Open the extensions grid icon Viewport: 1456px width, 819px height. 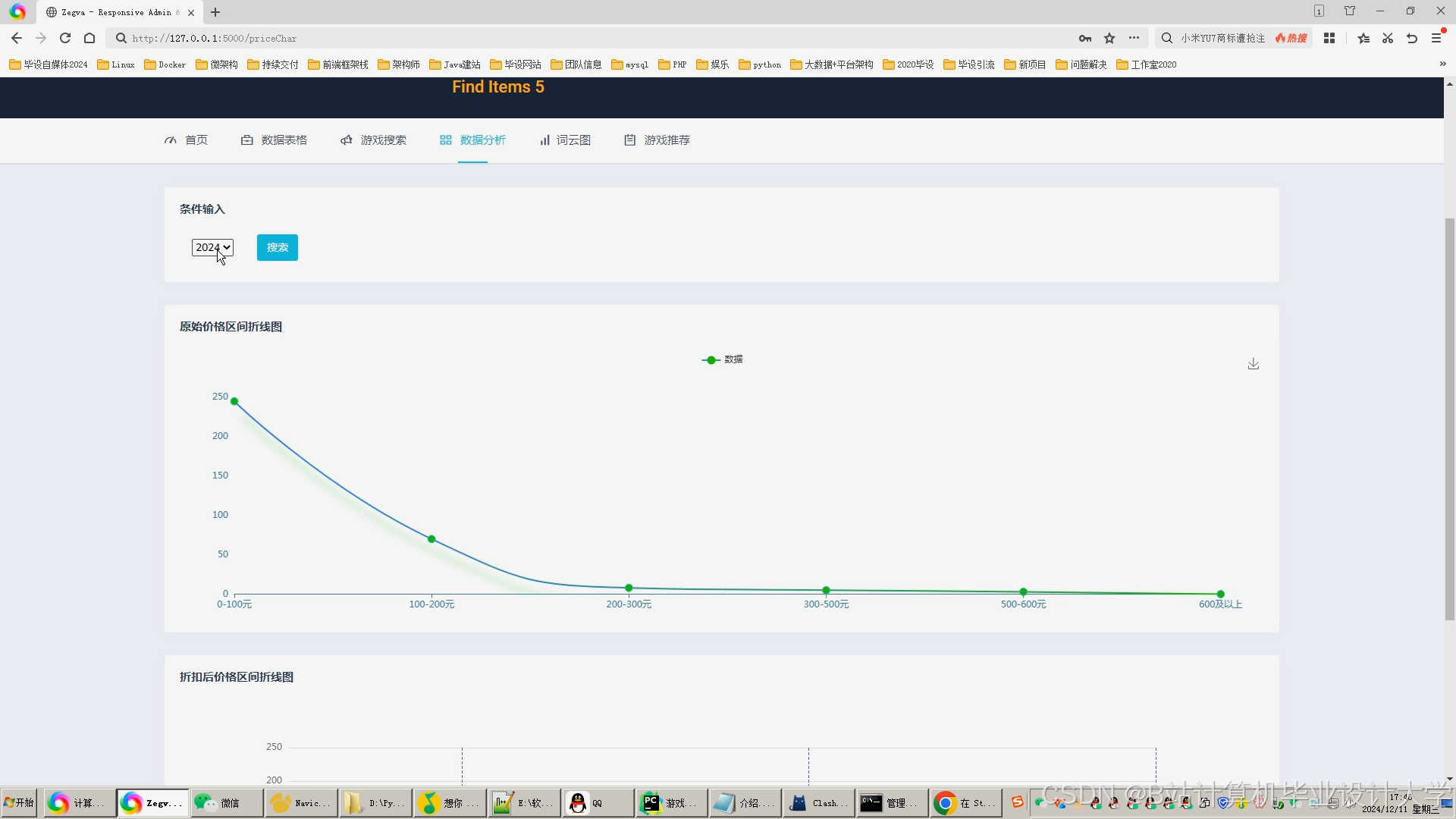coord(1329,38)
